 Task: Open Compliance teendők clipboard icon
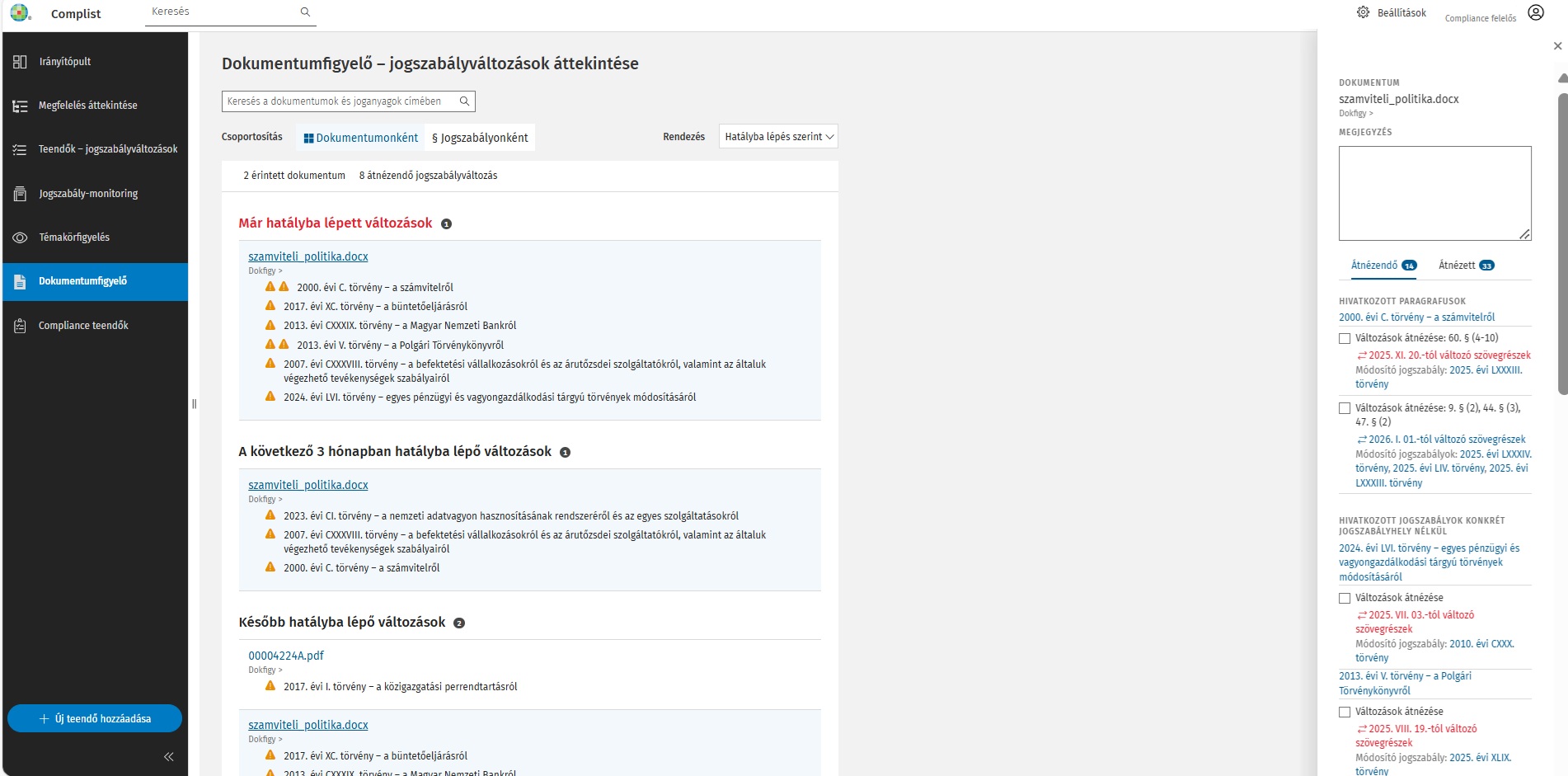[x=21, y=326]
